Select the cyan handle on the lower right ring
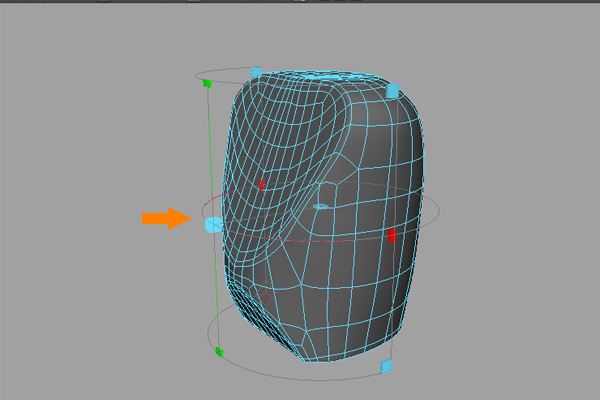Image resolution: width=600 pixels, height=400 pixels. click(x=388, y=369)
